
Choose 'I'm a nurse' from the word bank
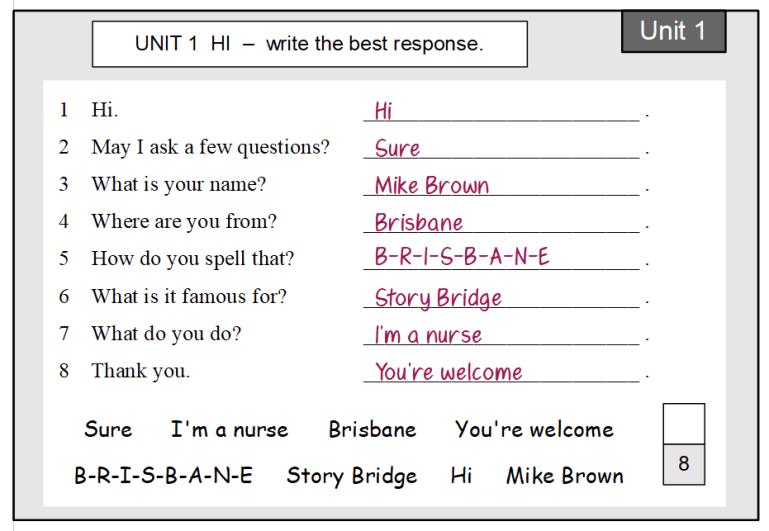(229, 430)
